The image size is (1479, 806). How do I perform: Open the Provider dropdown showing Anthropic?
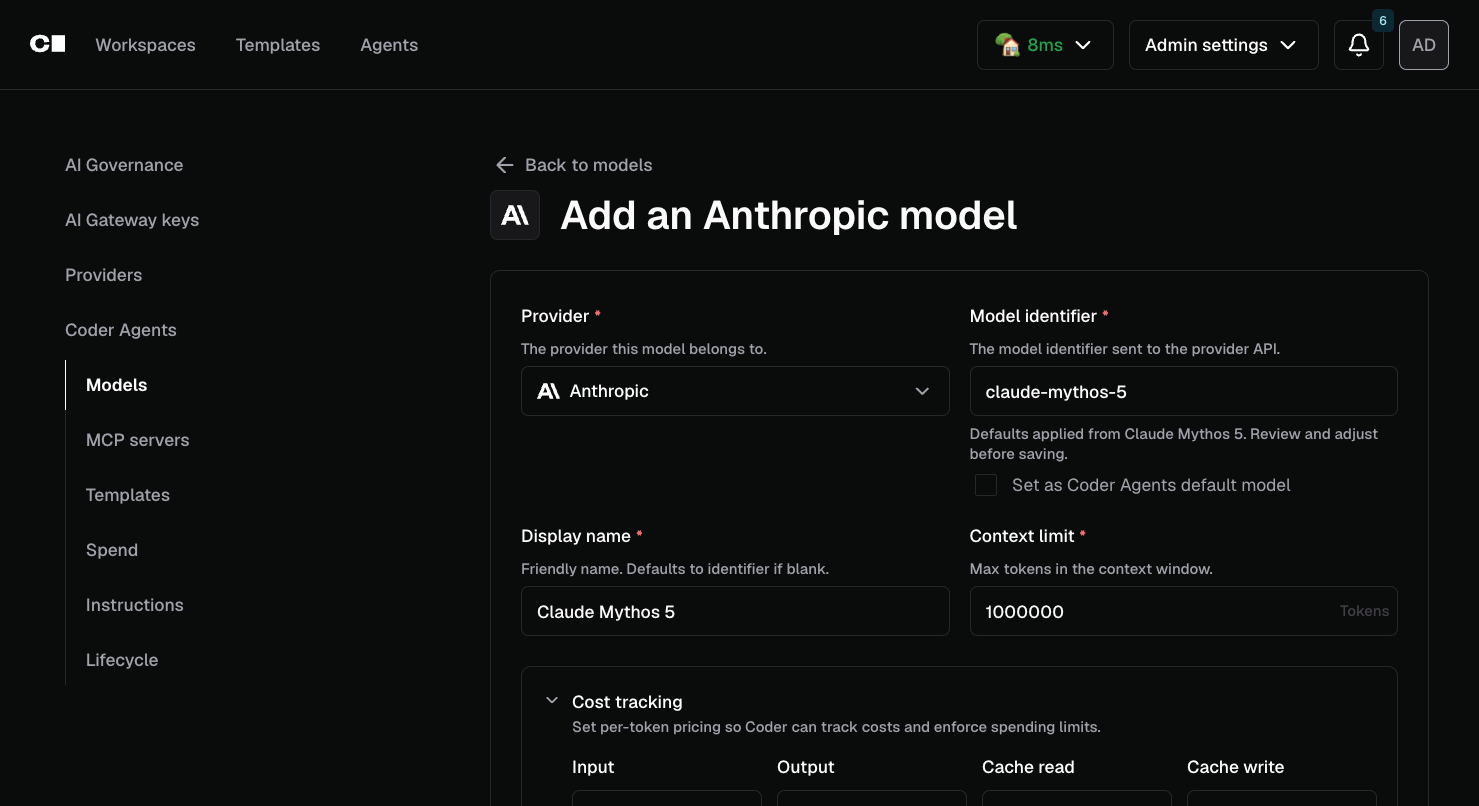click(x=735, y=391)
